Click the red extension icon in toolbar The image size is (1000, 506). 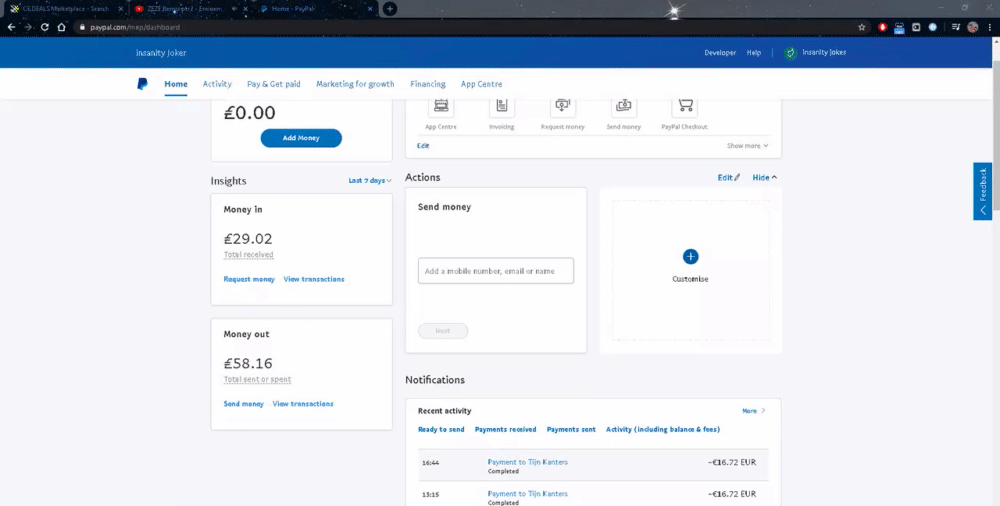pyautogui.click(x=883, y=27)
